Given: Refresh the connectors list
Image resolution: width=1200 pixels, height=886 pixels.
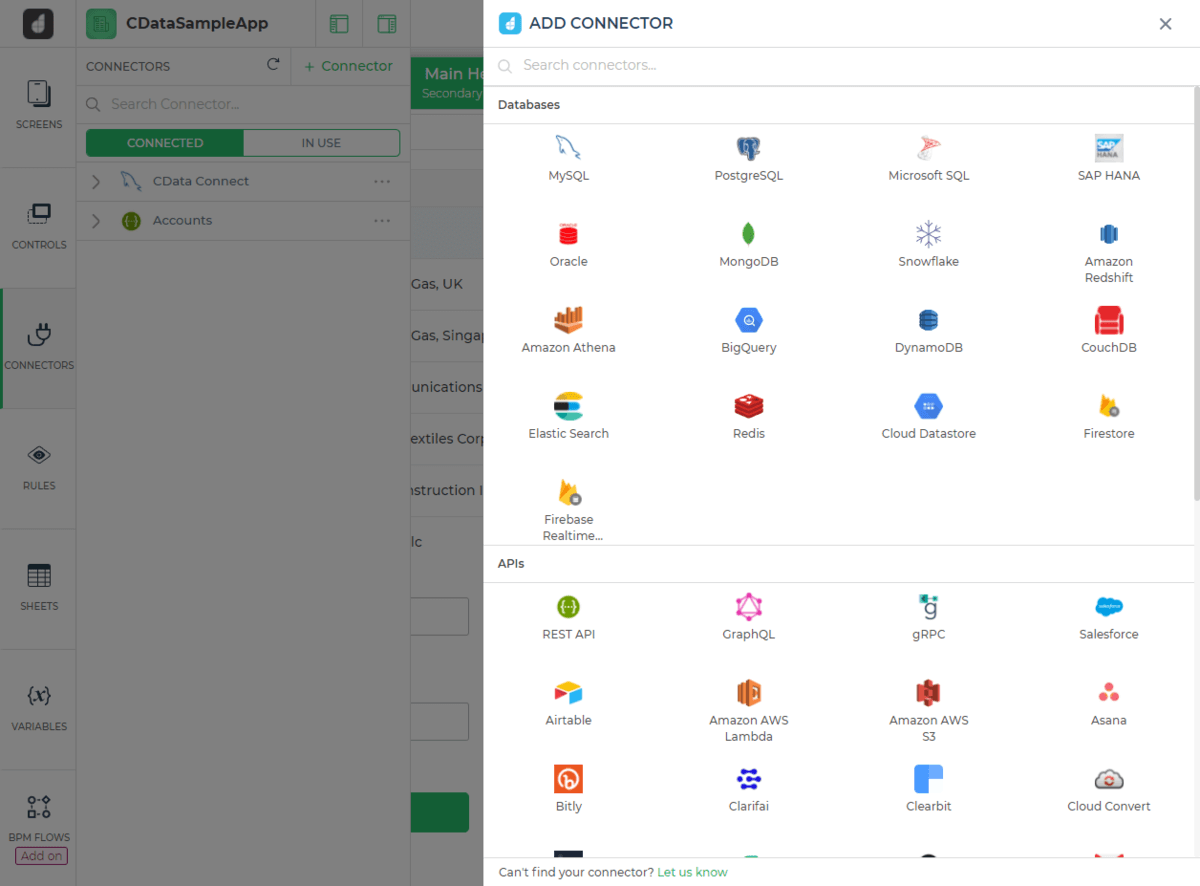Looking at the screenshot, I should tap(273, 65).
